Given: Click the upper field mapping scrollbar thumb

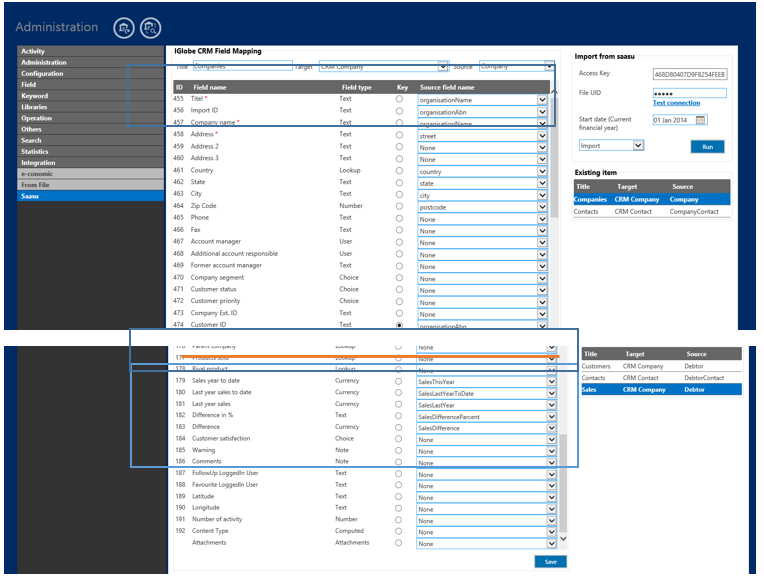Looking at the screenshot, I should 554,156.
